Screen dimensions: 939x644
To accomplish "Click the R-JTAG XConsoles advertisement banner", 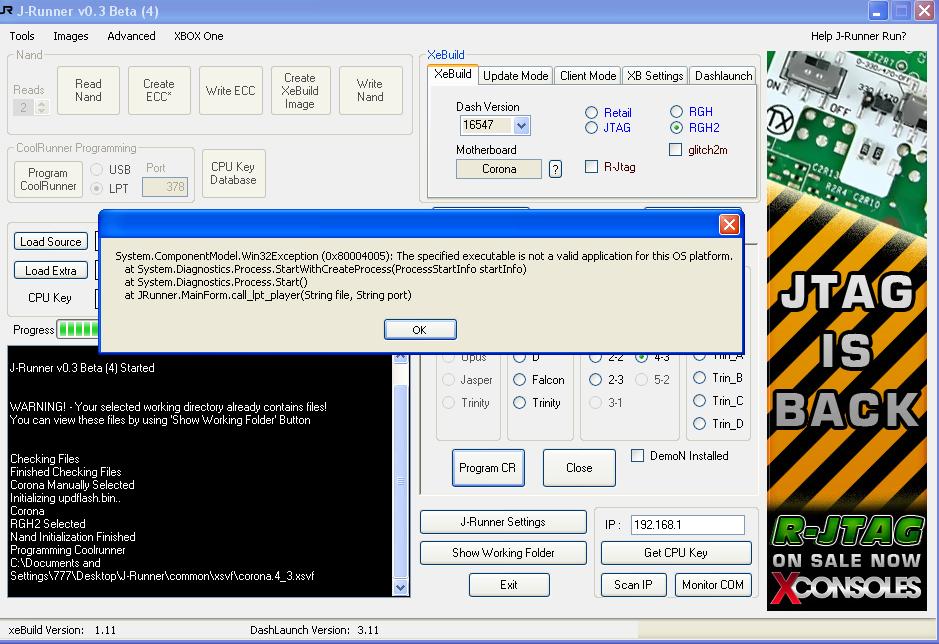I will click(x=847, y=331).
